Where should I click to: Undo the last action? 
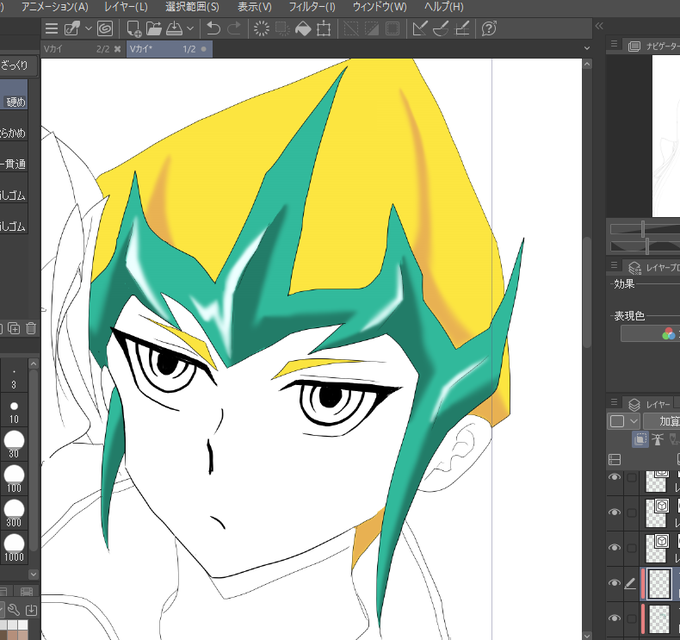click(x=213, y=29)
